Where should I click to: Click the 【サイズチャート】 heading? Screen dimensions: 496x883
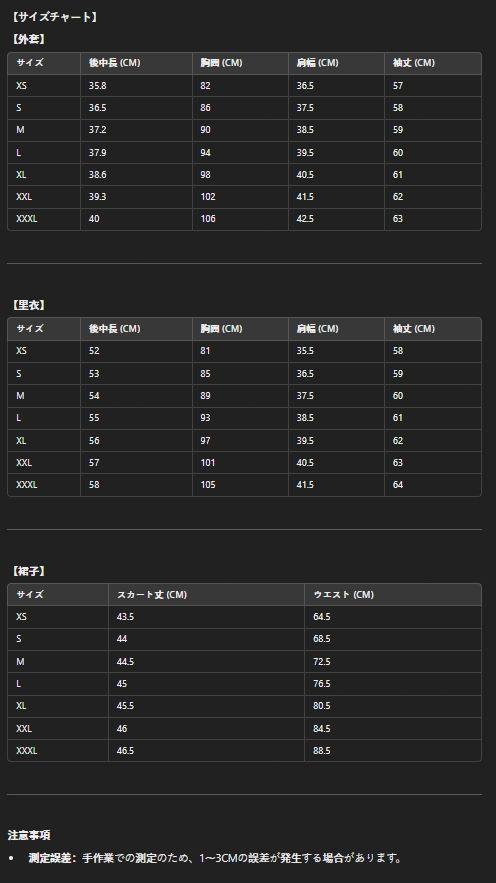[55, 17]
